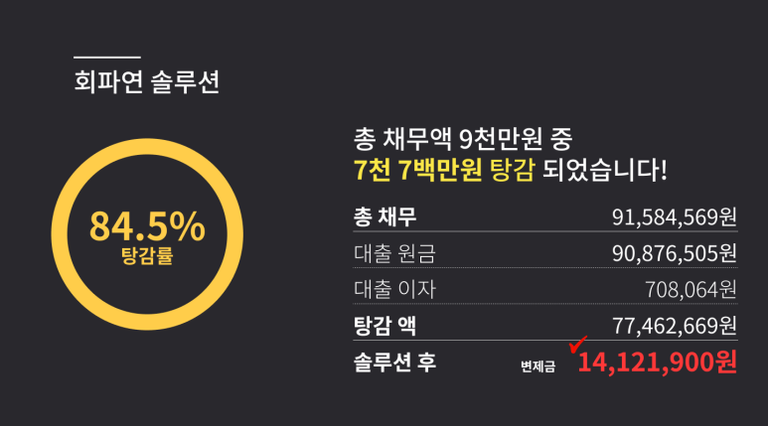Click the red 14,121,900원 repayment amount
768x426 pixels.
pos(657,361)
